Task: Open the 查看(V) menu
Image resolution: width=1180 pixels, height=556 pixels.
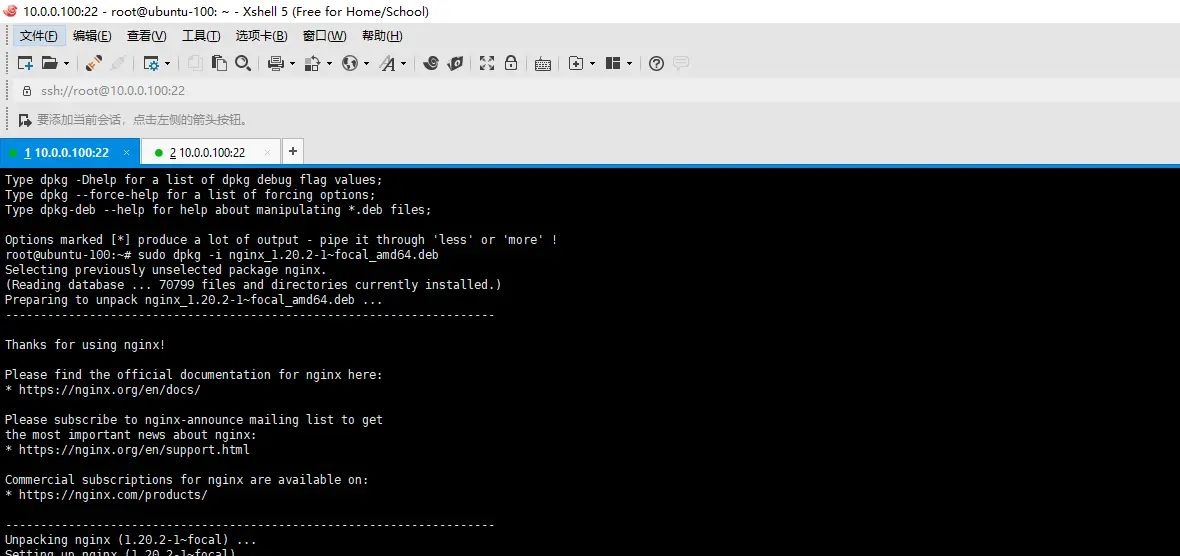Action: coord(146,35)
